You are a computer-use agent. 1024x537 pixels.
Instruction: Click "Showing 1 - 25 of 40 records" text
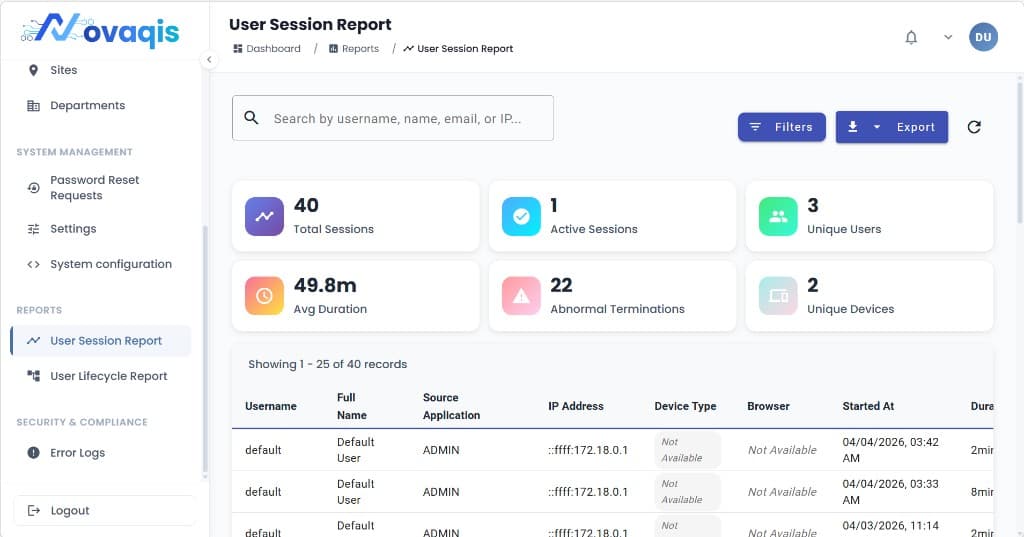(x=327, y=364)
